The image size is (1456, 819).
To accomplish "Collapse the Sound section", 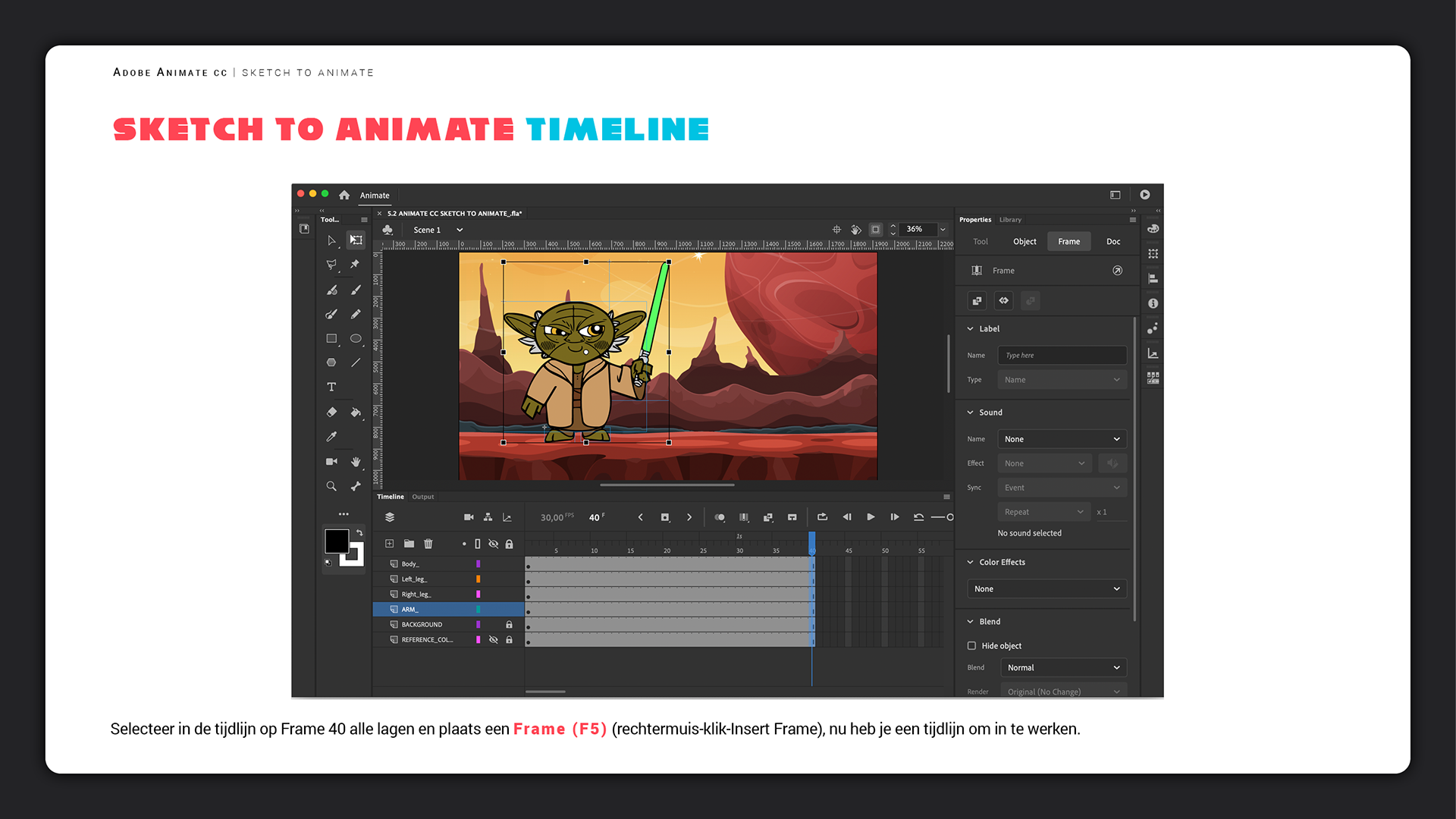I will click(970, 413).
